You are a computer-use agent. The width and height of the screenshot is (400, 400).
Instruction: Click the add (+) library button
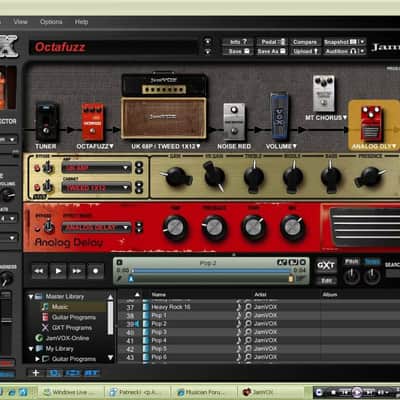[x=36, y=373]
